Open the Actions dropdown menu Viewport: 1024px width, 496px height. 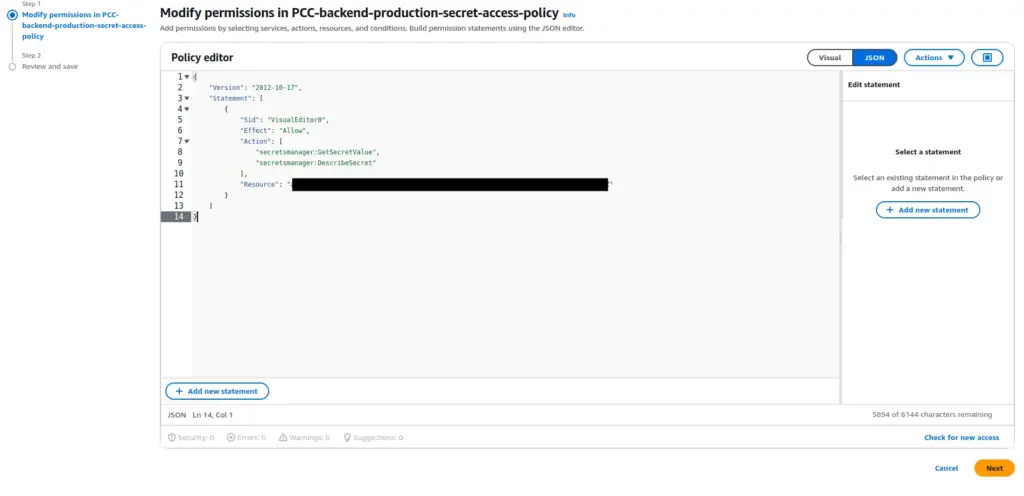point(934,58)
